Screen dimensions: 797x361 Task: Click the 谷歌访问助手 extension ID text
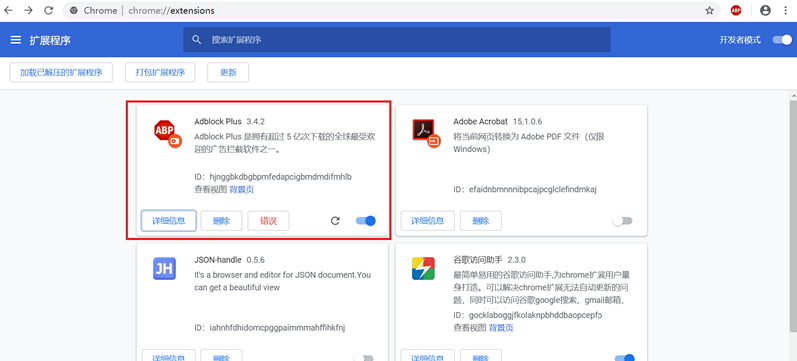pos(528,315)
